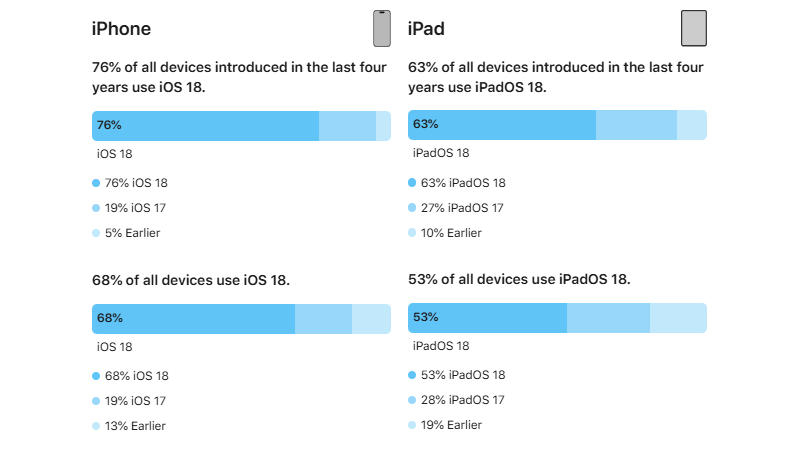Select the 68% segment of the iOS bar
Screen dimensions: 800x463
[x=194, y=318]
